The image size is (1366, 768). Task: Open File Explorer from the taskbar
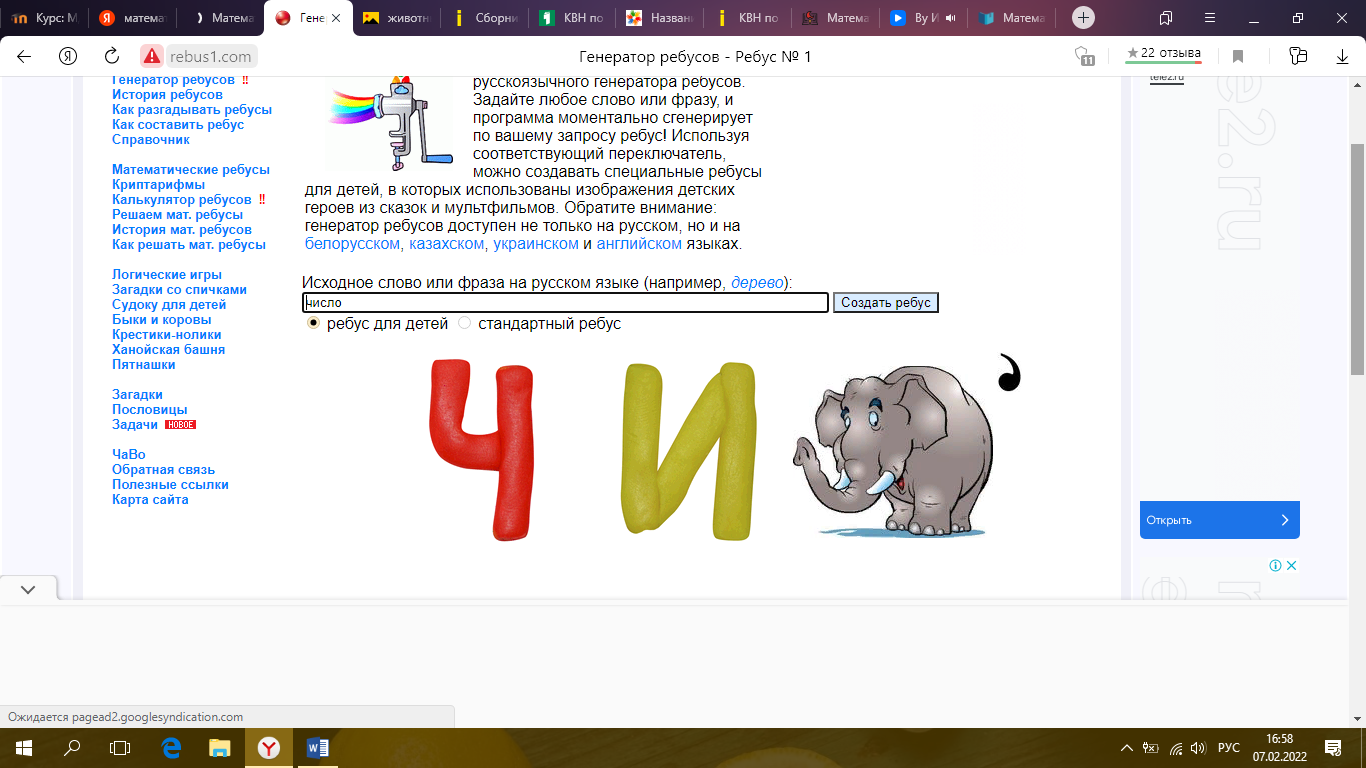pos(219,748)
